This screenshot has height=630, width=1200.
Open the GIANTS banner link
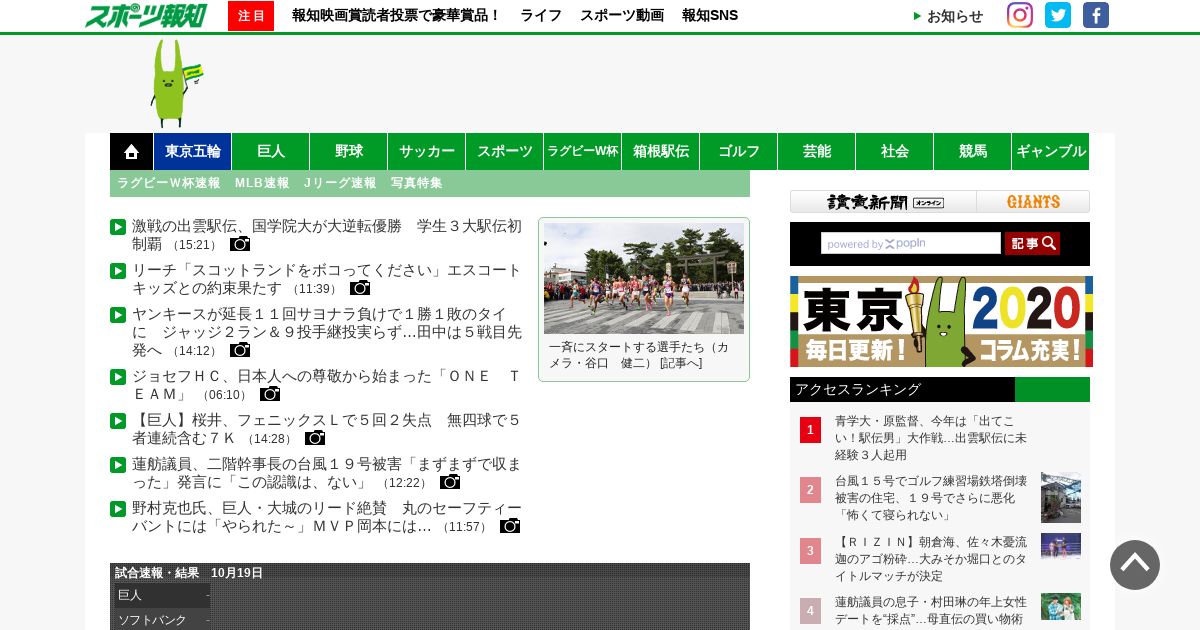click(x=1033, y=202)
